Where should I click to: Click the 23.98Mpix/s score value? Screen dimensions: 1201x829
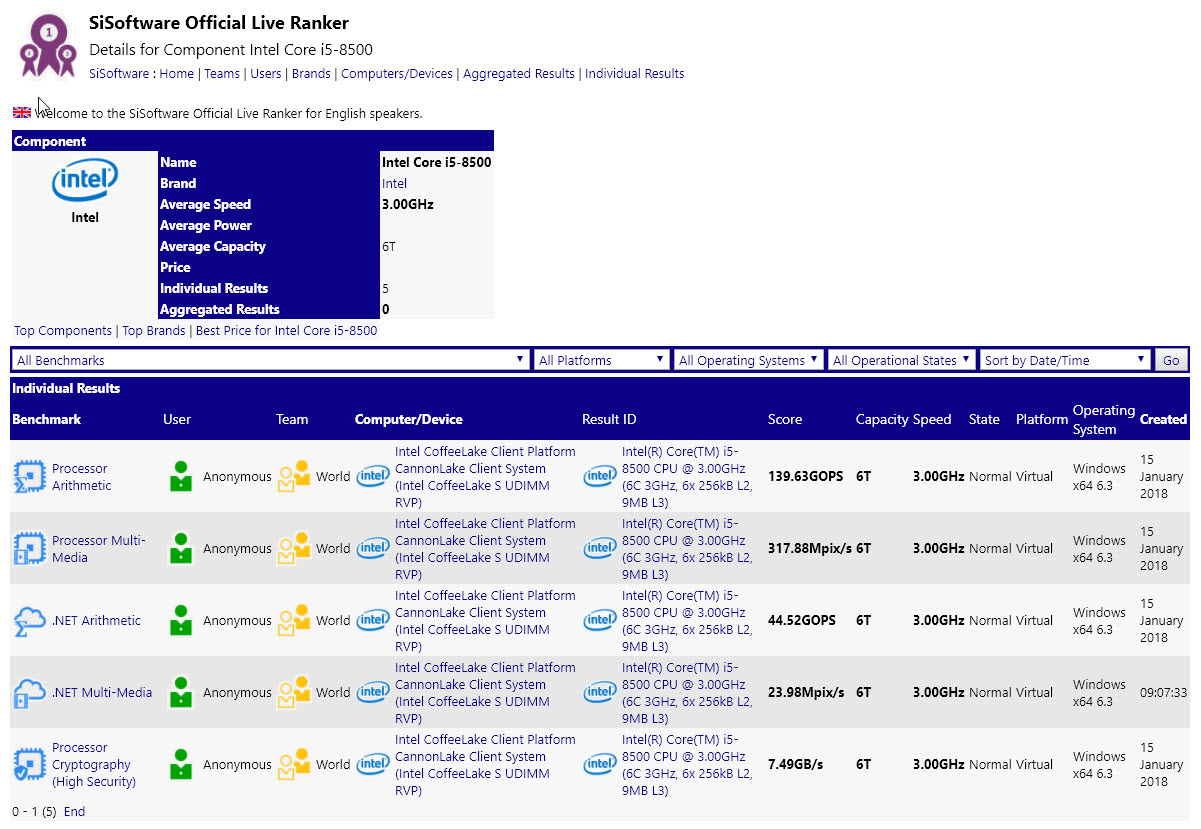[806, 693]
